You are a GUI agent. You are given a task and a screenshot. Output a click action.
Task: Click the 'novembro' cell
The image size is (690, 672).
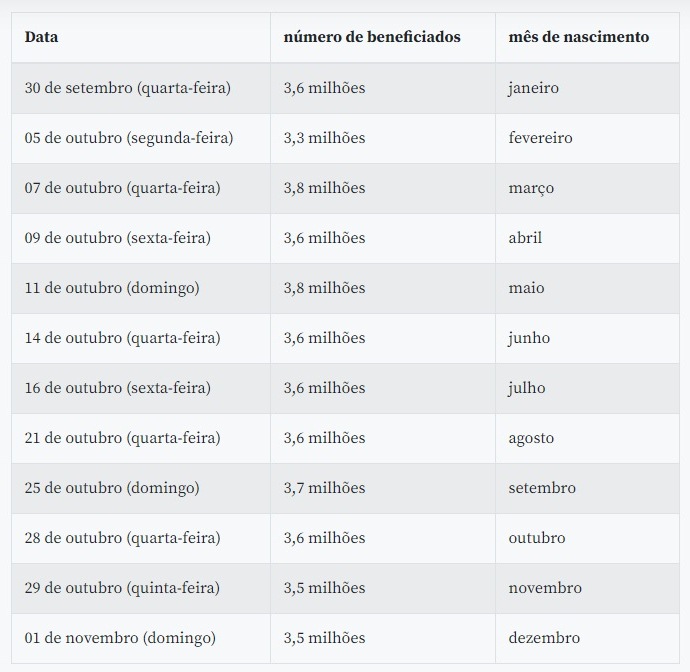587,588
